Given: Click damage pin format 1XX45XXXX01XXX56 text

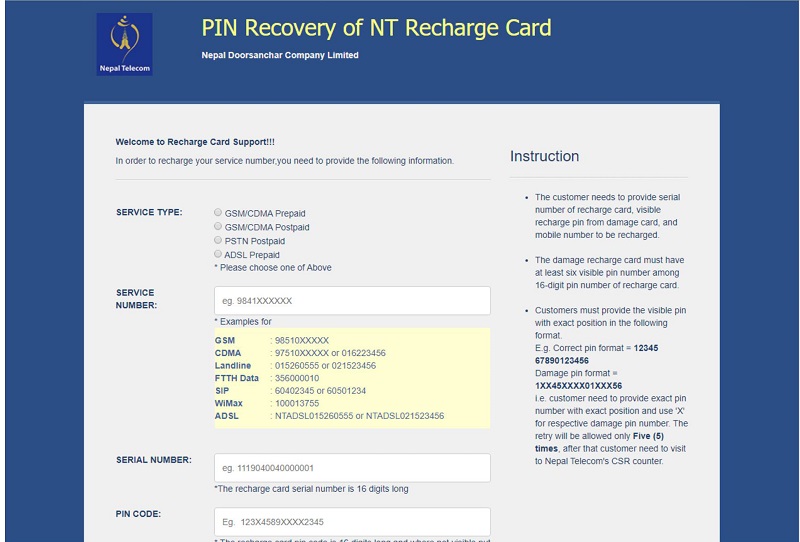Looking at the screenshot, I should point(579,386).
